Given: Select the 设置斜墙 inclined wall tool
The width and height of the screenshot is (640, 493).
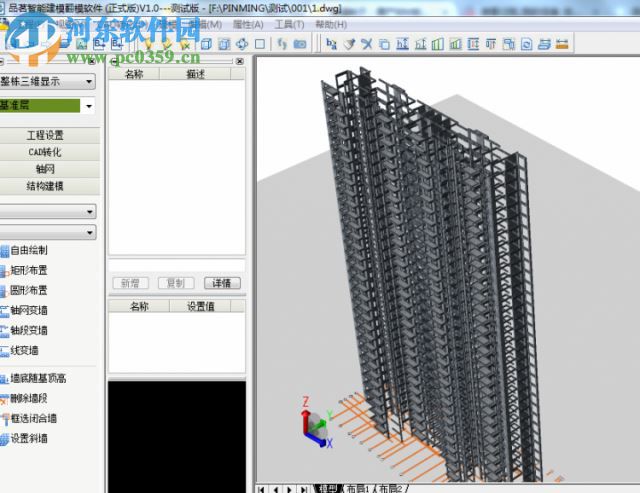Looking at the screenshot, I should [28, 438].
